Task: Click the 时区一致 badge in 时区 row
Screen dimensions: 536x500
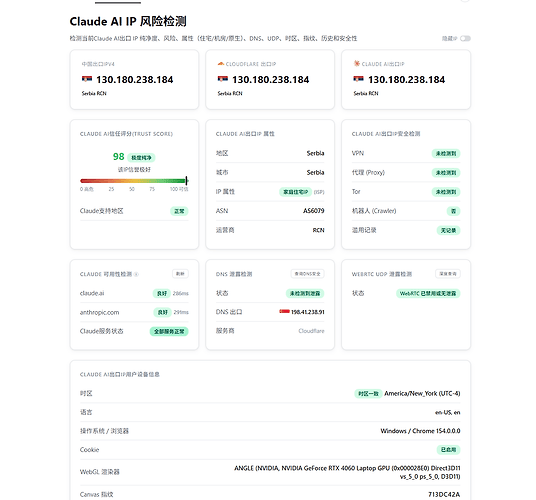Action: click(x=368, y=394)
